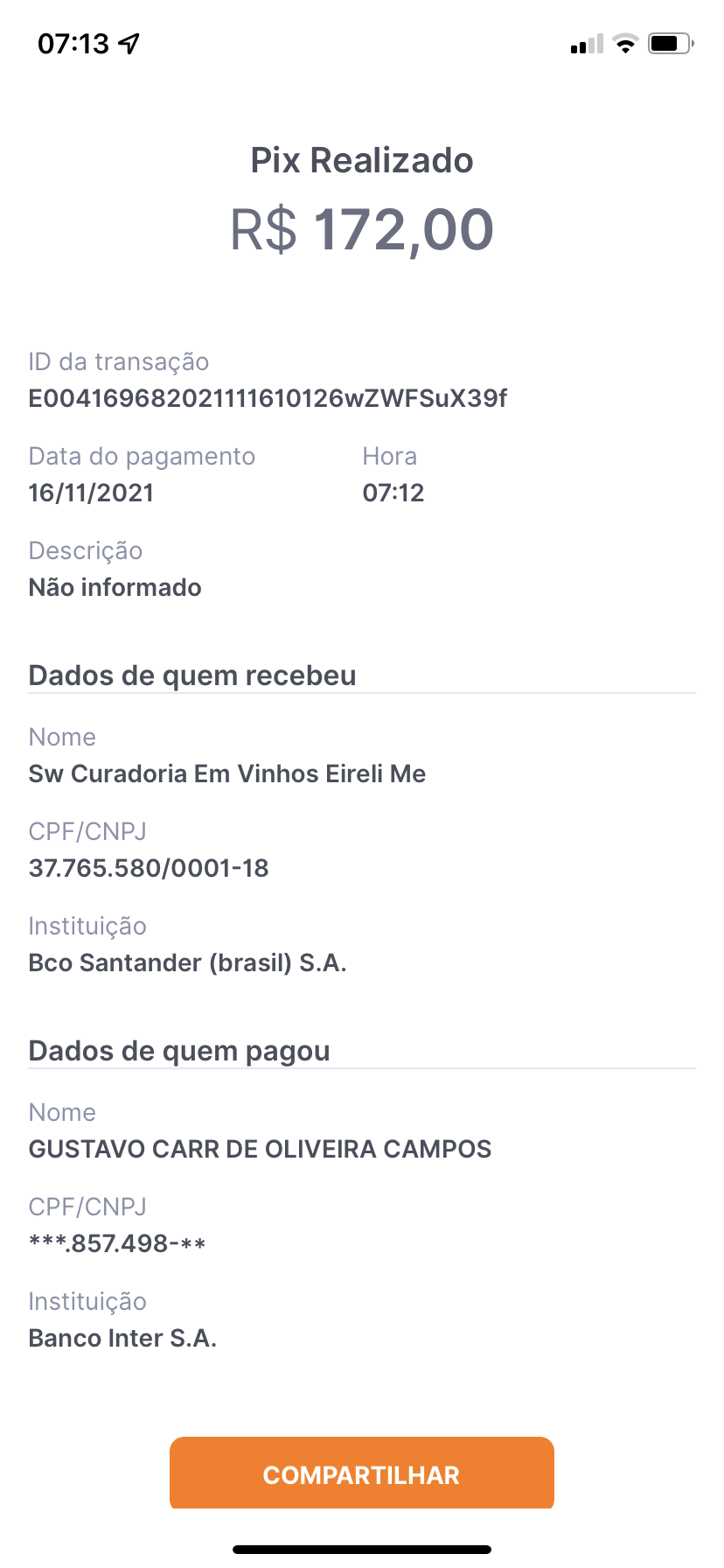Tap receiver institution Bco Santander
The height and width of the screenshot is (1568, 724).
tap(187, 962)
